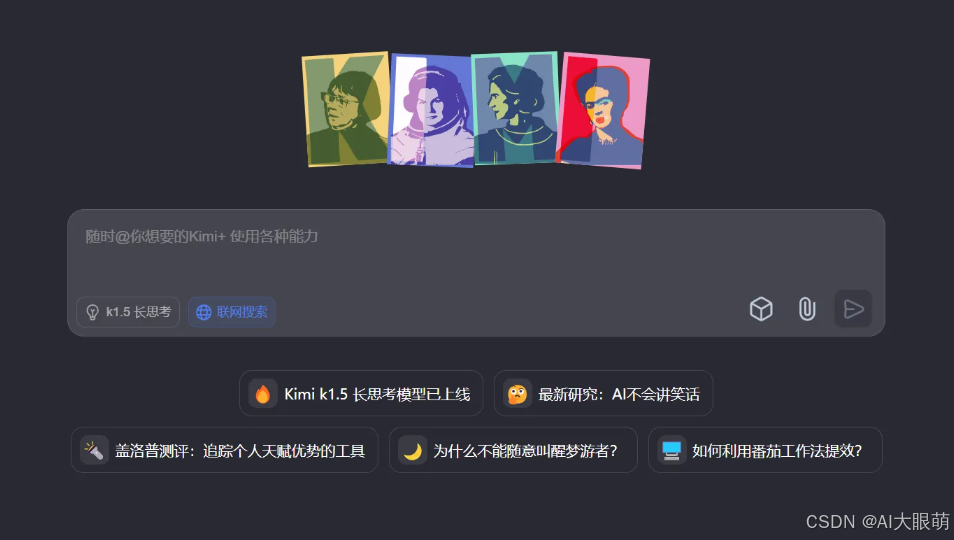Screen dimensions: 954x540
Task: Toggle the k1.5 长思考 mode
Action: pos(128,312)
